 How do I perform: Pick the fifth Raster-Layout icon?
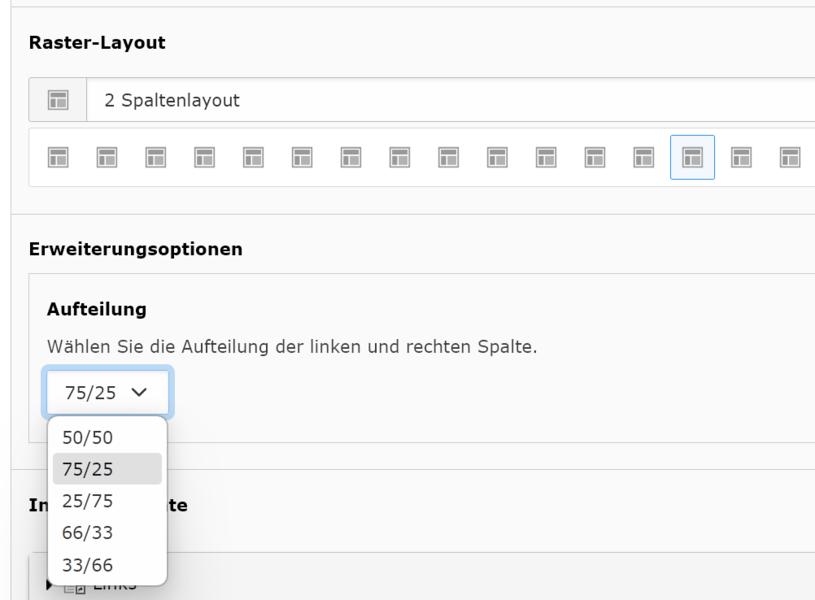[x=254, y=157]
